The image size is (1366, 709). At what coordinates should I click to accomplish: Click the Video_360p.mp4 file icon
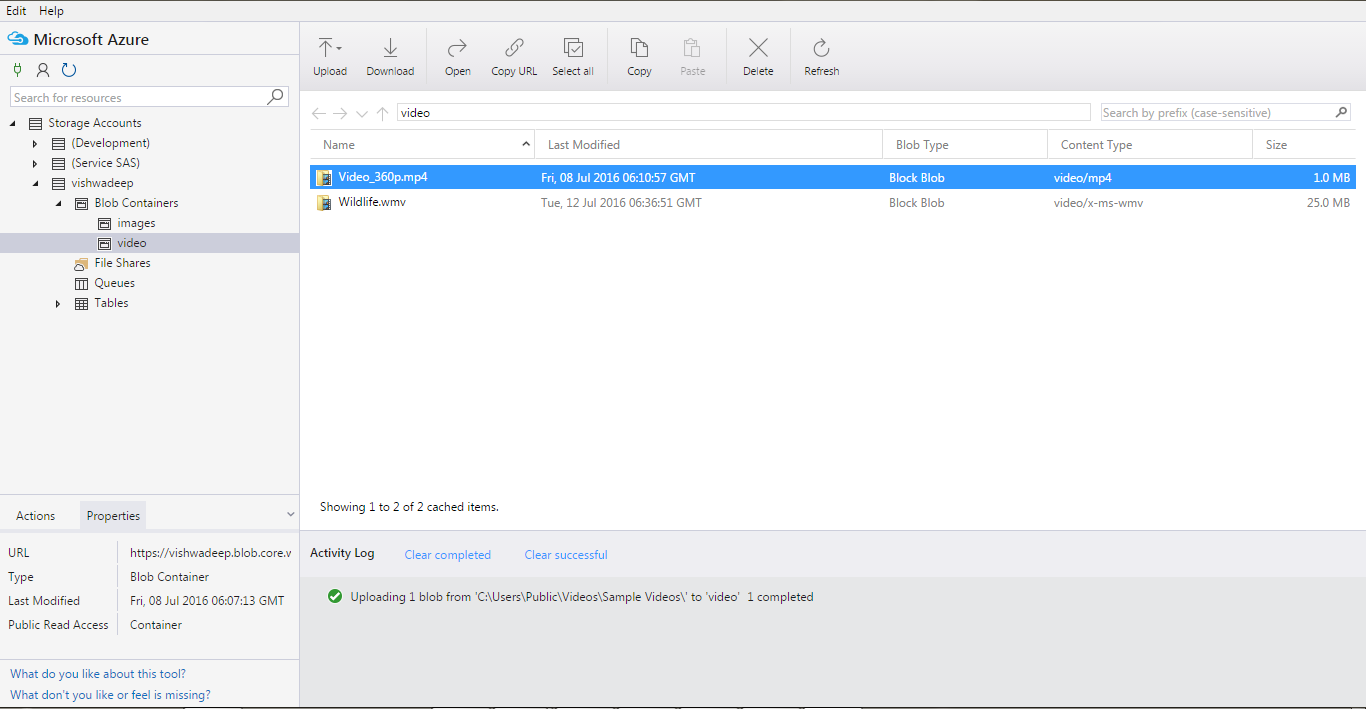click(324, 178)
